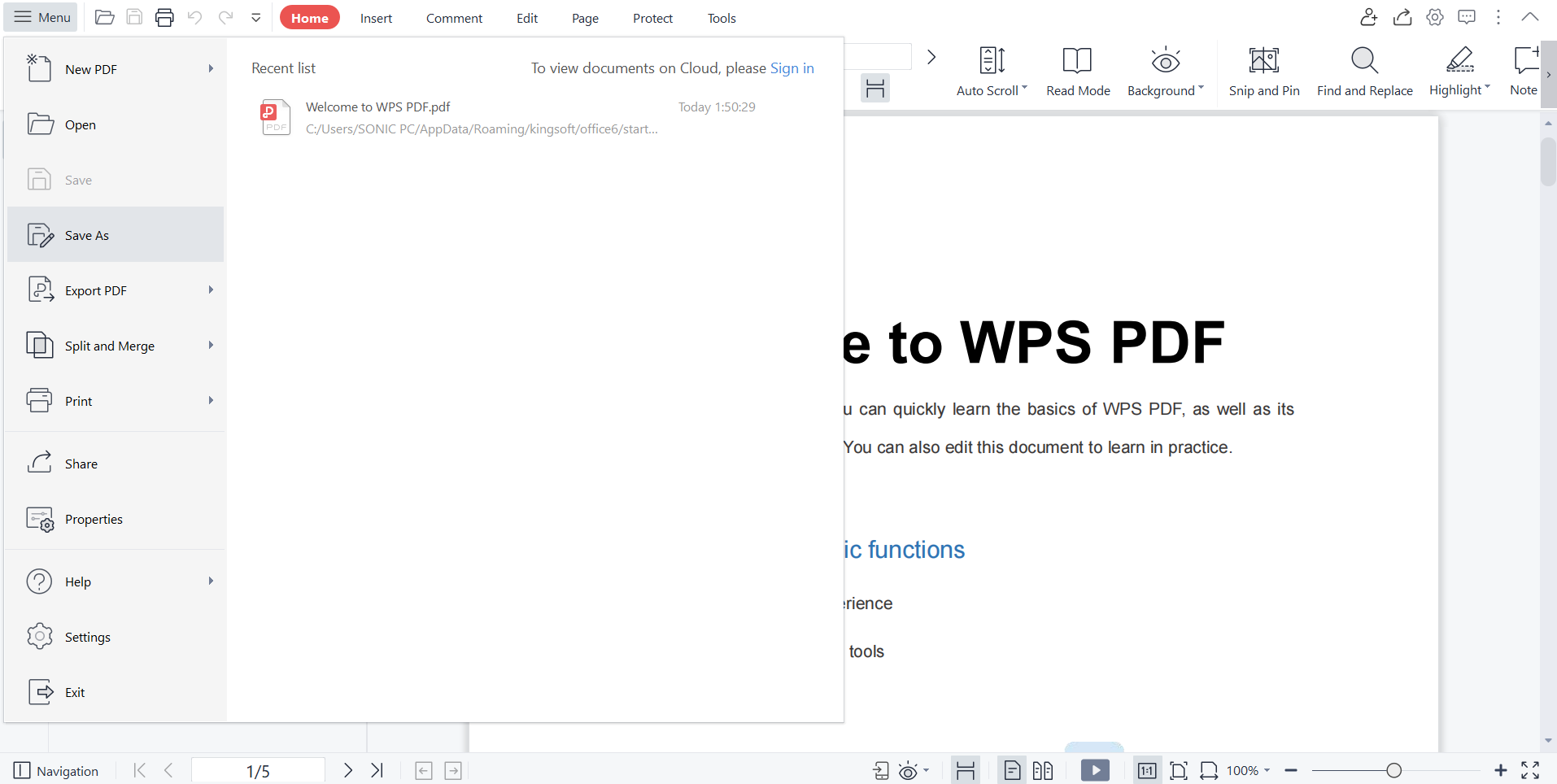Go to the previous page
1557x784 pixels.
168,770
